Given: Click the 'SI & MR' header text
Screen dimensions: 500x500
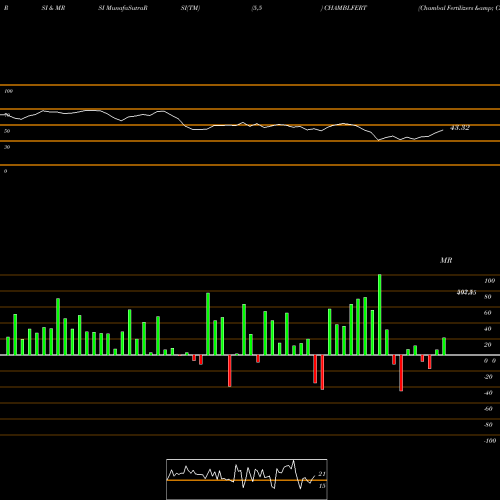Looking at the screenshot, I should point(53,8).
